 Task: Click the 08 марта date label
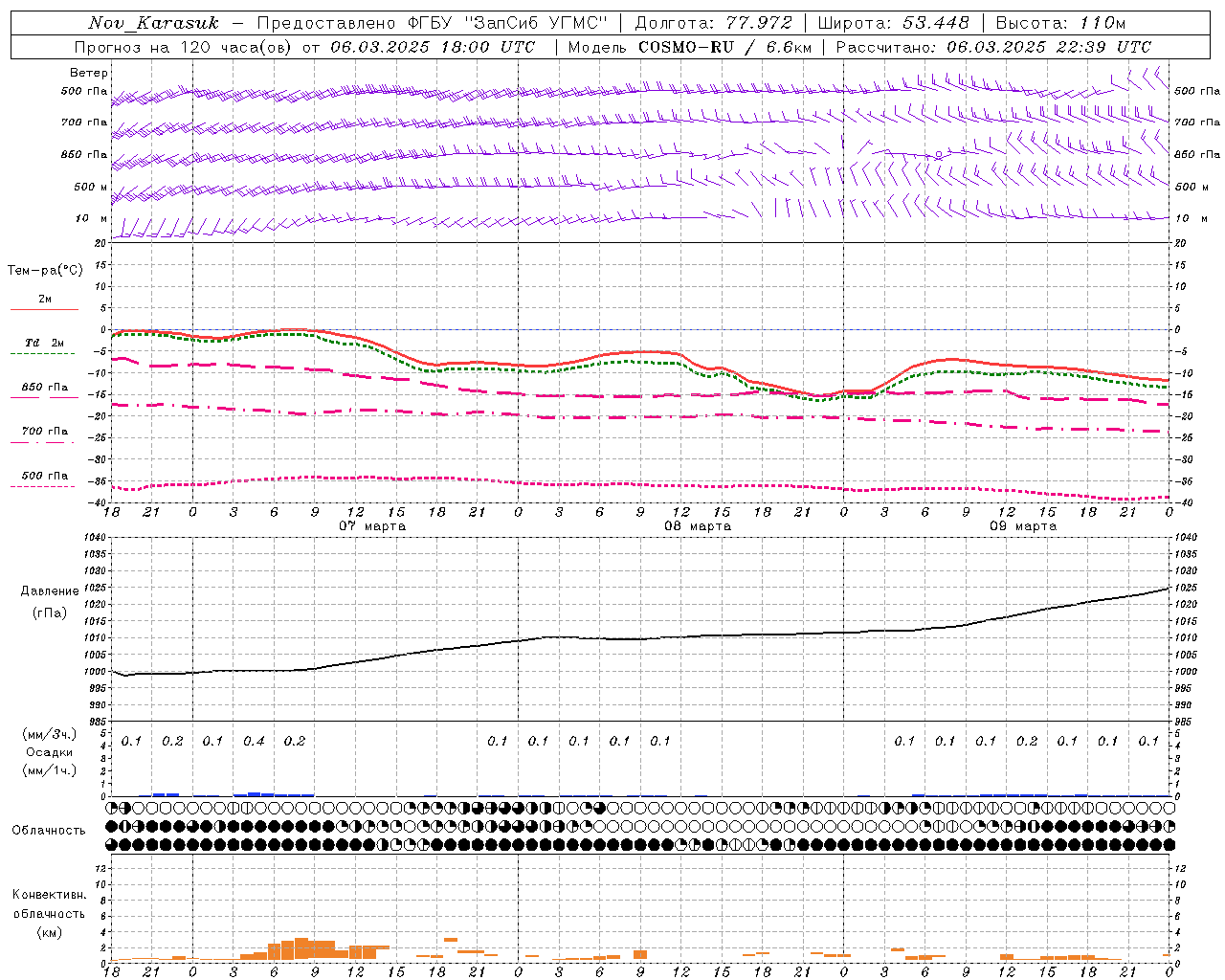pos(698,526)
